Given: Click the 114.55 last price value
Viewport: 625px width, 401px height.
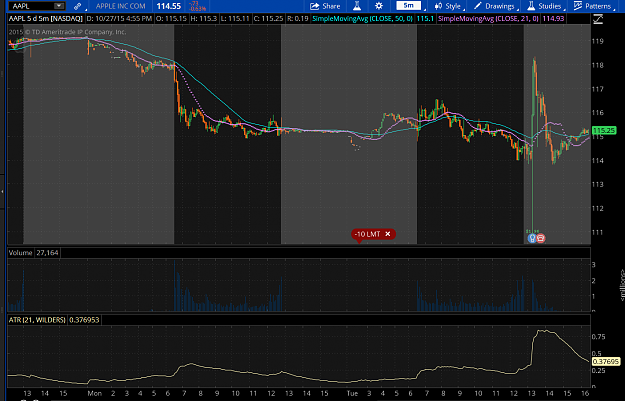Looking at the screenshot, I should pos(169,6).
